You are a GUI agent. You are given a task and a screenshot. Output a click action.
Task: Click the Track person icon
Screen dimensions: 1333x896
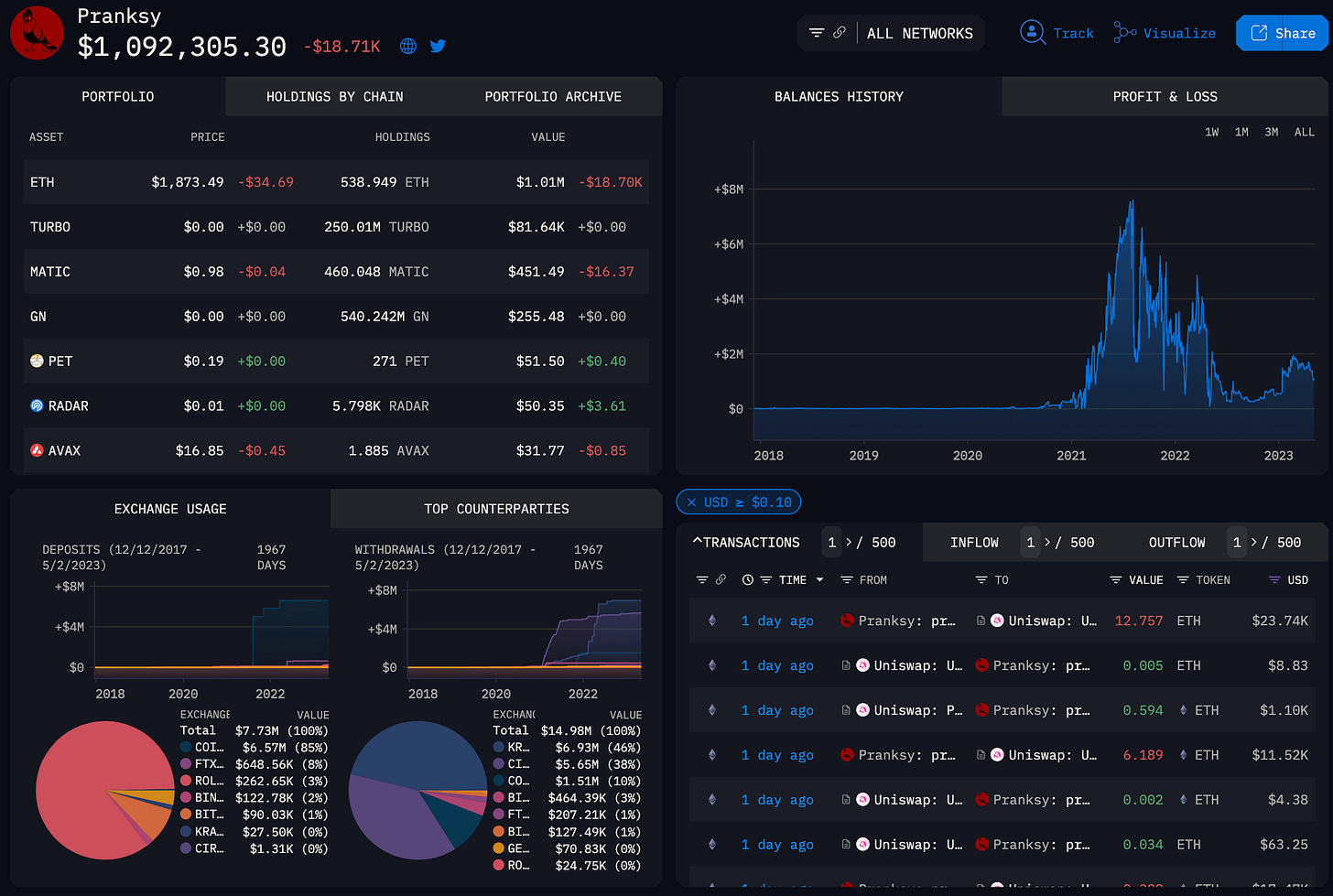point(1033,33)
